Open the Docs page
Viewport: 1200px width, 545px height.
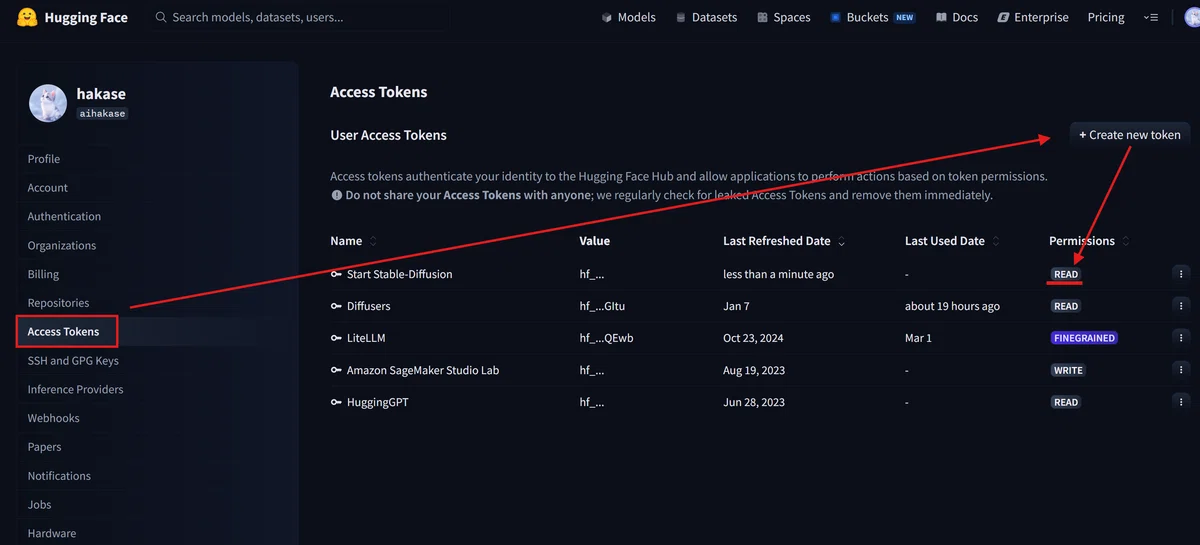pyautogui.click(x=956, y=17)
